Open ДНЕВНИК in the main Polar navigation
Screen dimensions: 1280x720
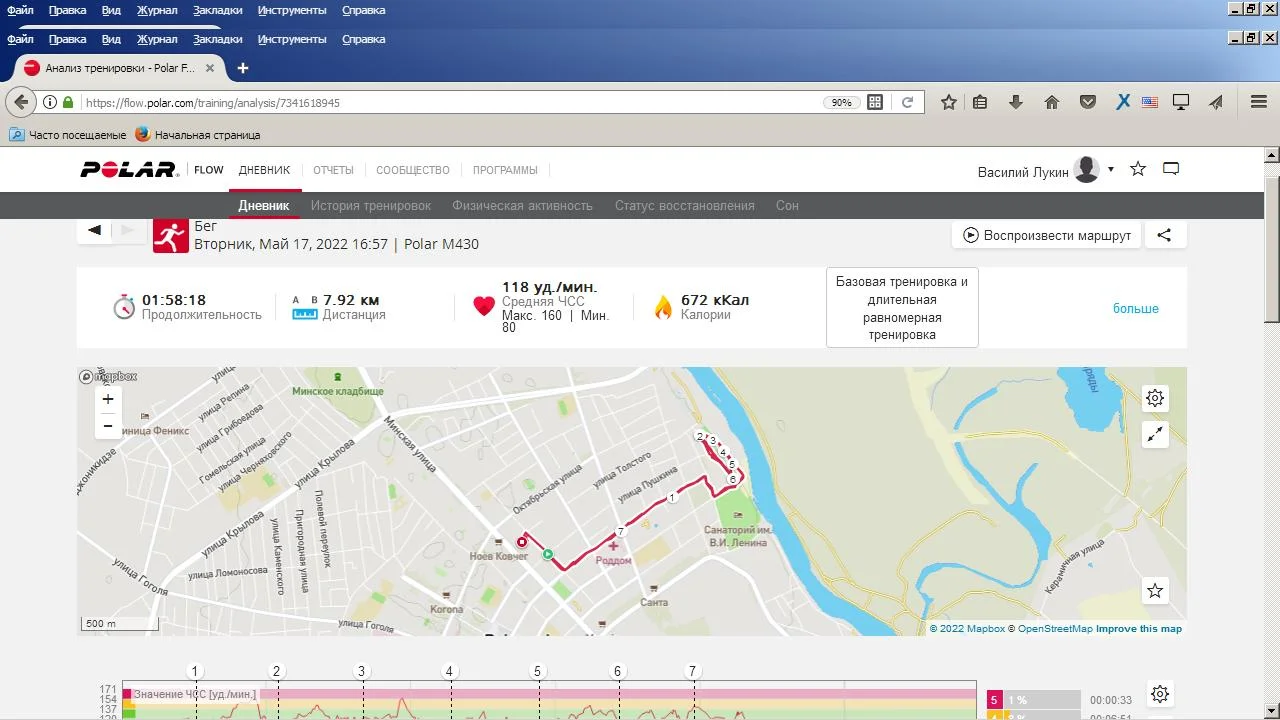[x=264, y=170]
